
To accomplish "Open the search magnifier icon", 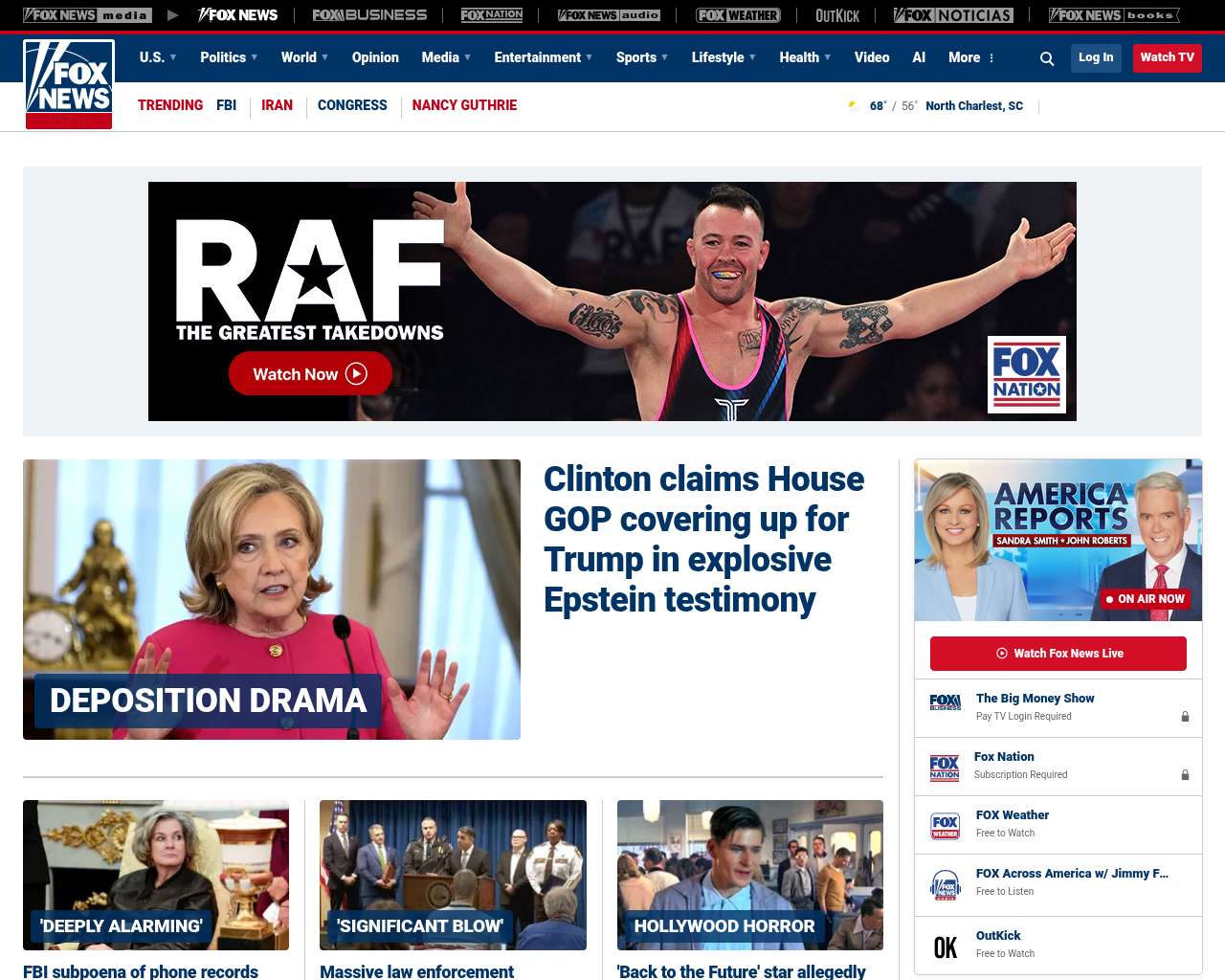I will tap(1047, 58).
